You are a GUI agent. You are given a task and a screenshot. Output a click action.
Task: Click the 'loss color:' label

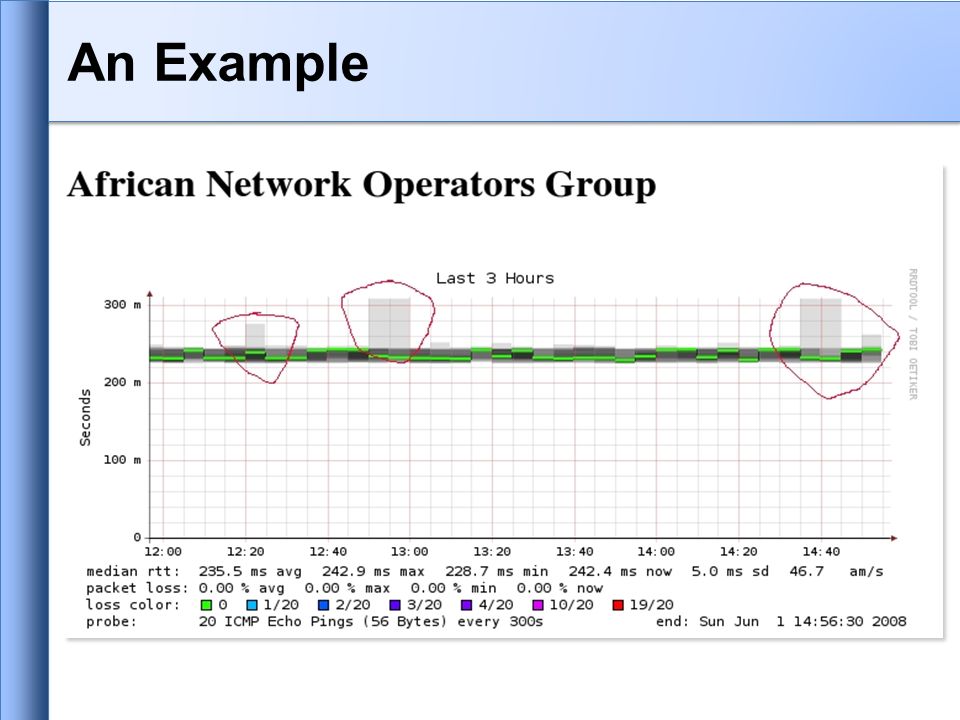(133, 605)
